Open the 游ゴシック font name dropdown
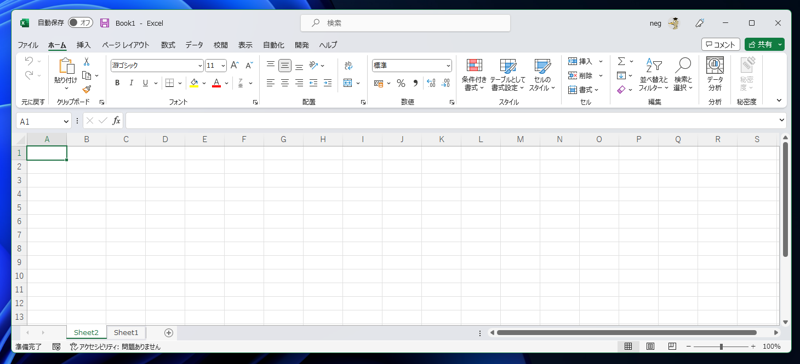The width and height of the screenshot is (800, 364). tap(200, 66)
